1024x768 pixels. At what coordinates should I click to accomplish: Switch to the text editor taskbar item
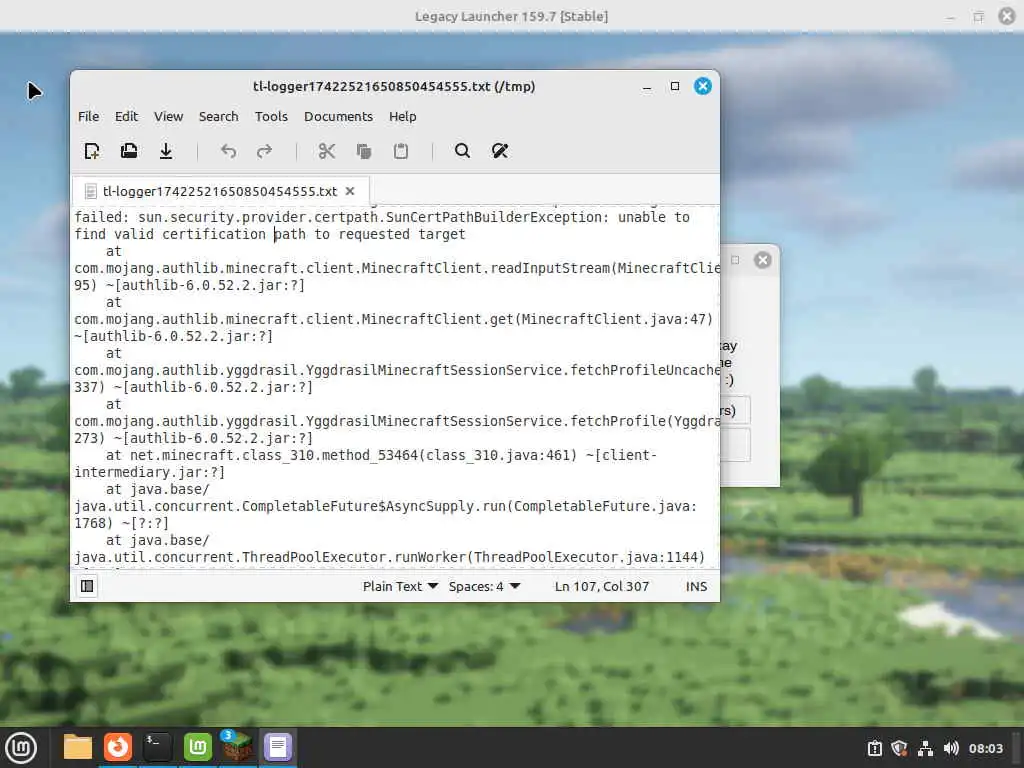click(278, 747)
